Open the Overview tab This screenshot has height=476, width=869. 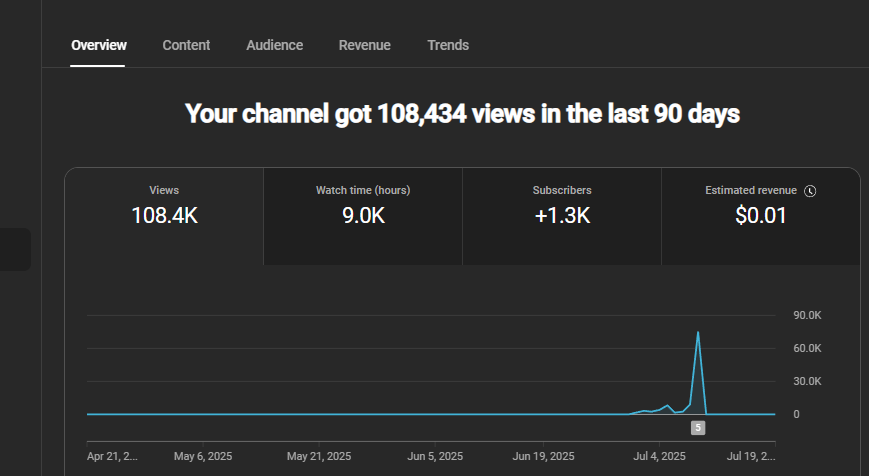99,45
